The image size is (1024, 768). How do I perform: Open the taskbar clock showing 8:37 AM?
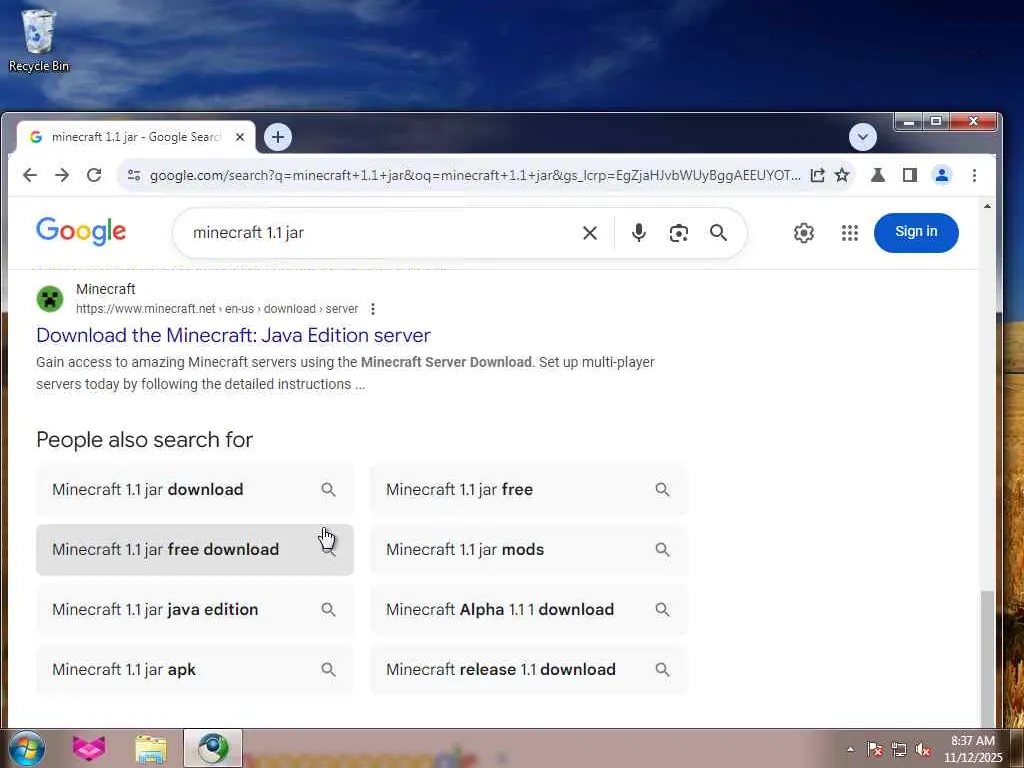(x=973, y=749)
